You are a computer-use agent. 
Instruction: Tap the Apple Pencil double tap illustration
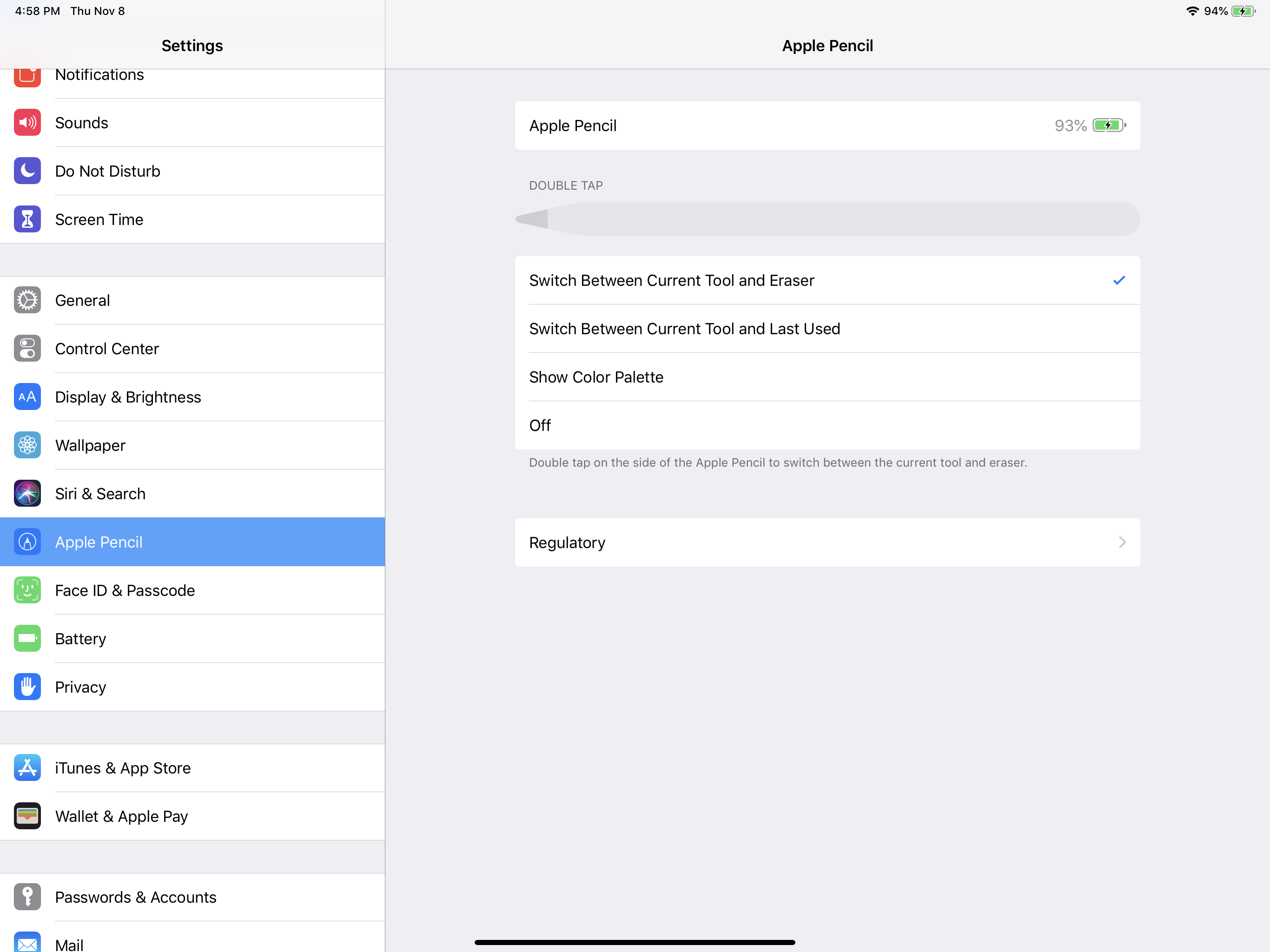(x=827, y=219)
